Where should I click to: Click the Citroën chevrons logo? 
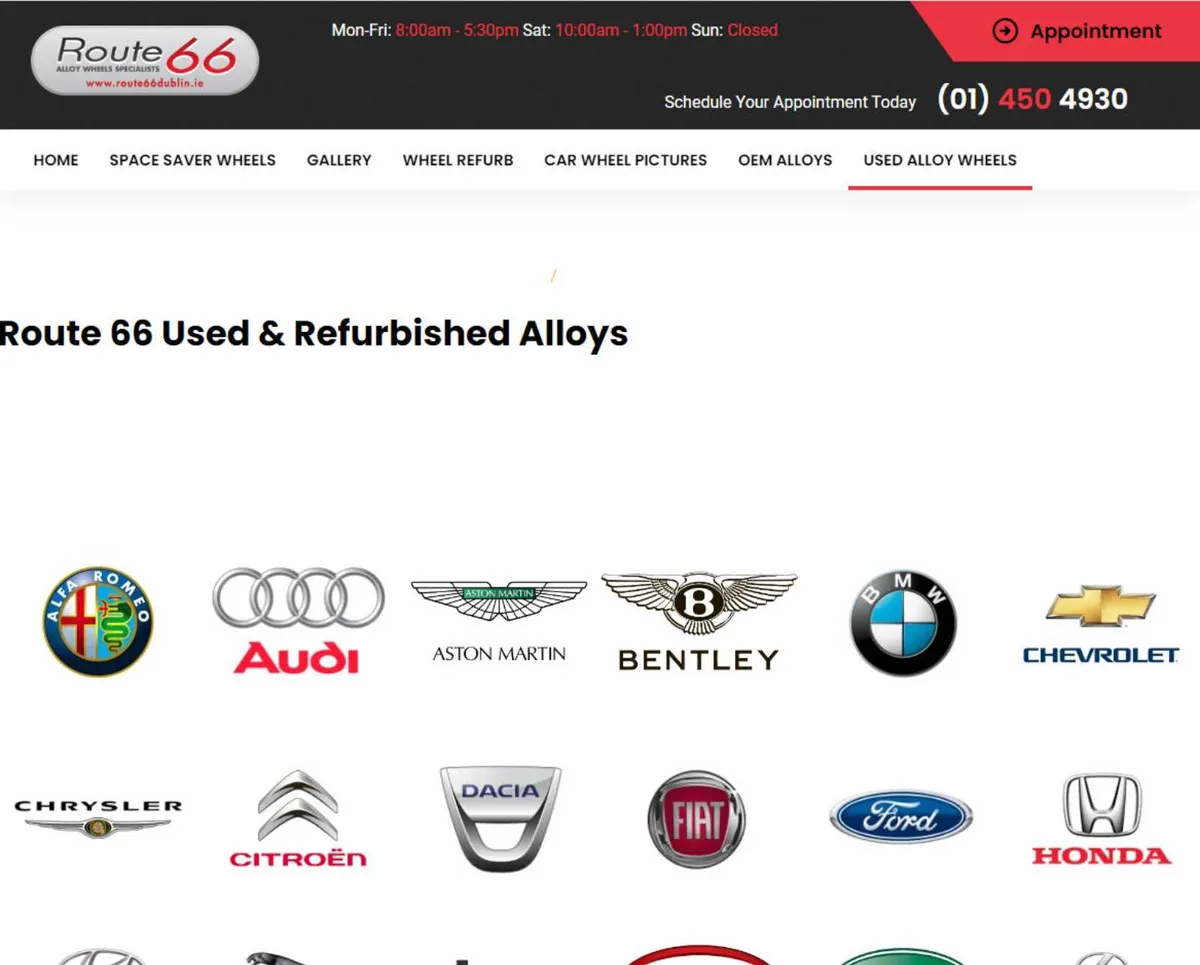pos(297,815)
